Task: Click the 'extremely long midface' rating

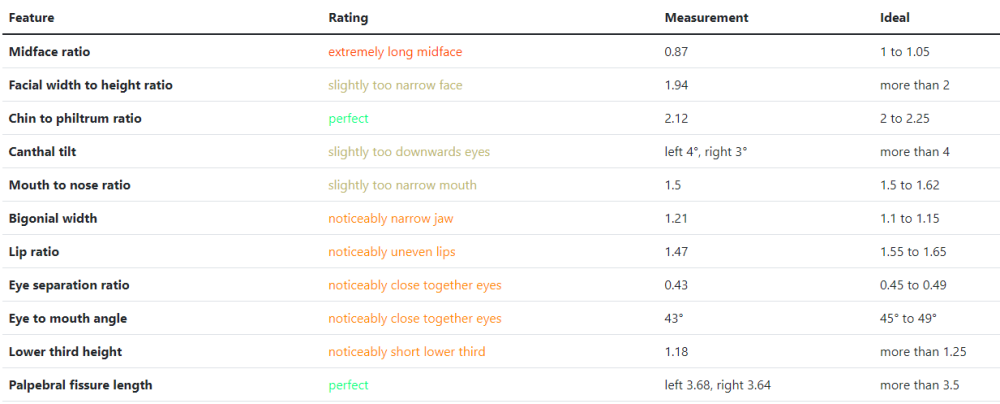Action: (395, 52)
